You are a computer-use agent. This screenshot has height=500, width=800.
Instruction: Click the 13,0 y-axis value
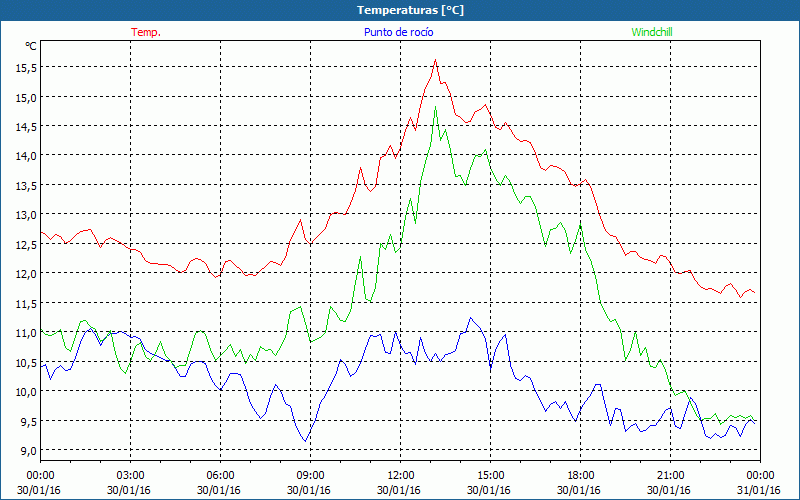pyautogui.click(x=24, y=215)
